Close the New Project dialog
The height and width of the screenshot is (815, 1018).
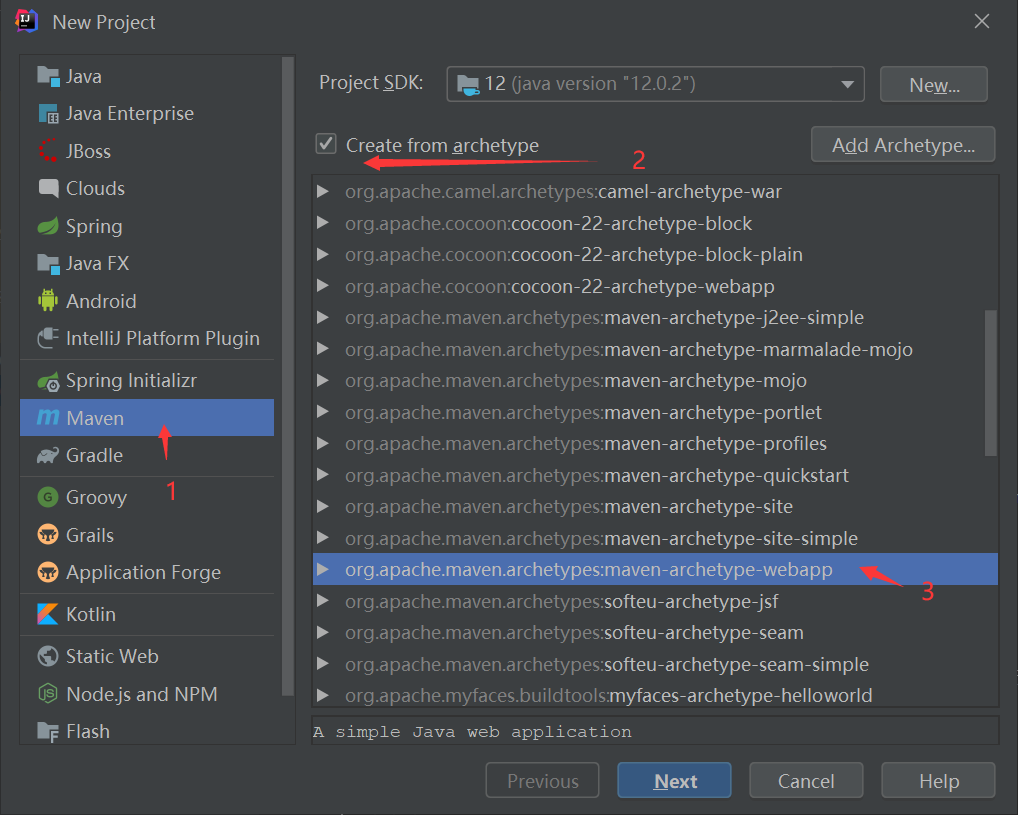click(x=982, y=21)
